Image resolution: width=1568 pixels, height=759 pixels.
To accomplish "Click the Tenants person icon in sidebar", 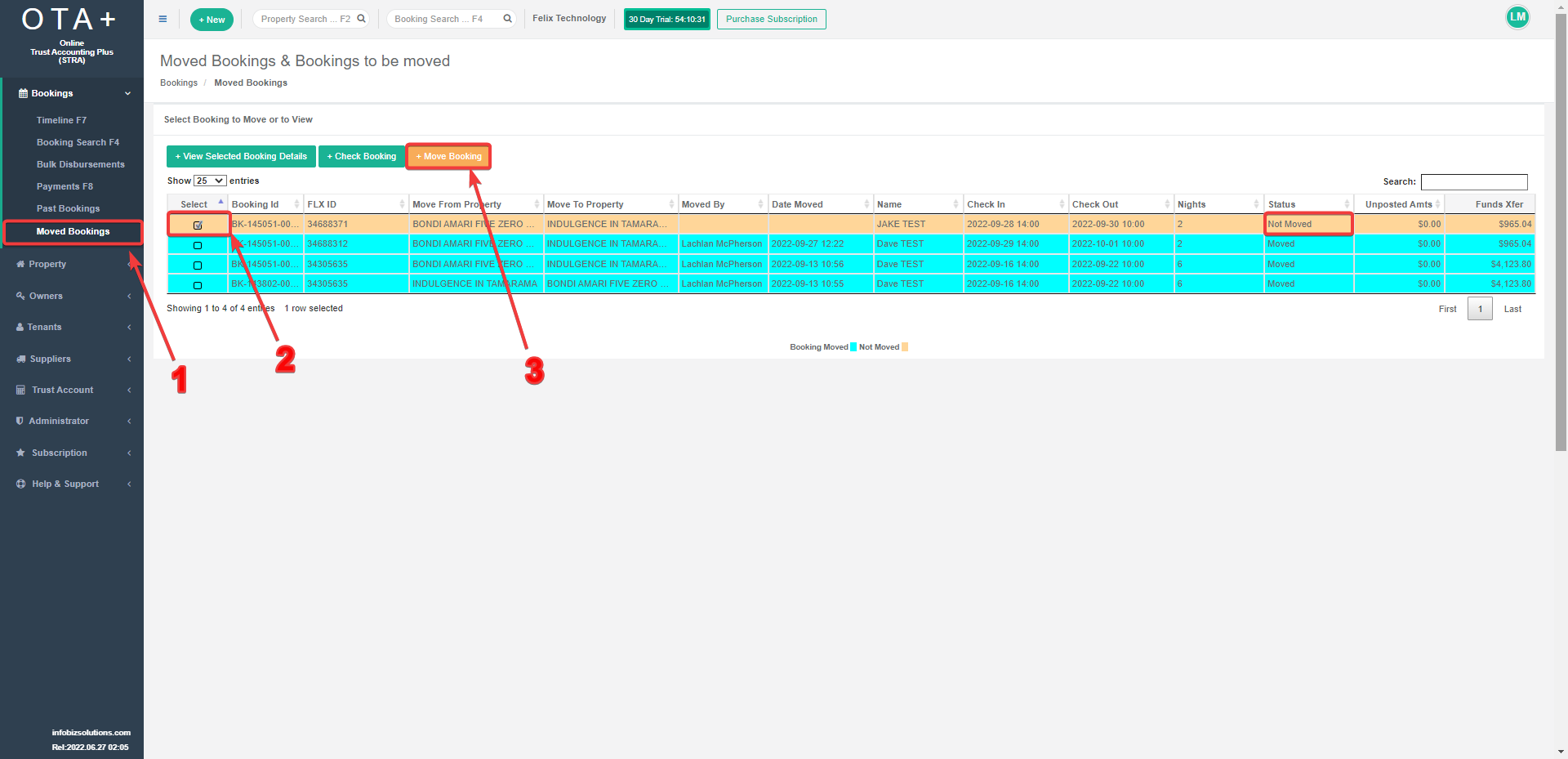I will [x=20, y=327].
